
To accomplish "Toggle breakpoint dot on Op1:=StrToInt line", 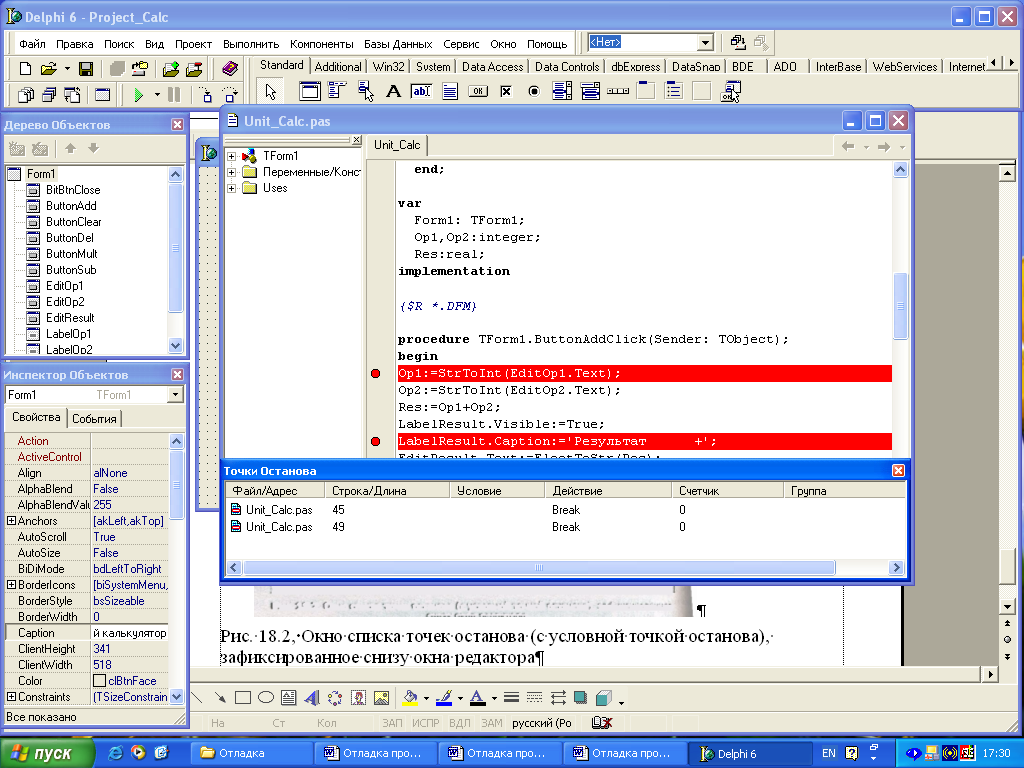I will tap(376, 374).
